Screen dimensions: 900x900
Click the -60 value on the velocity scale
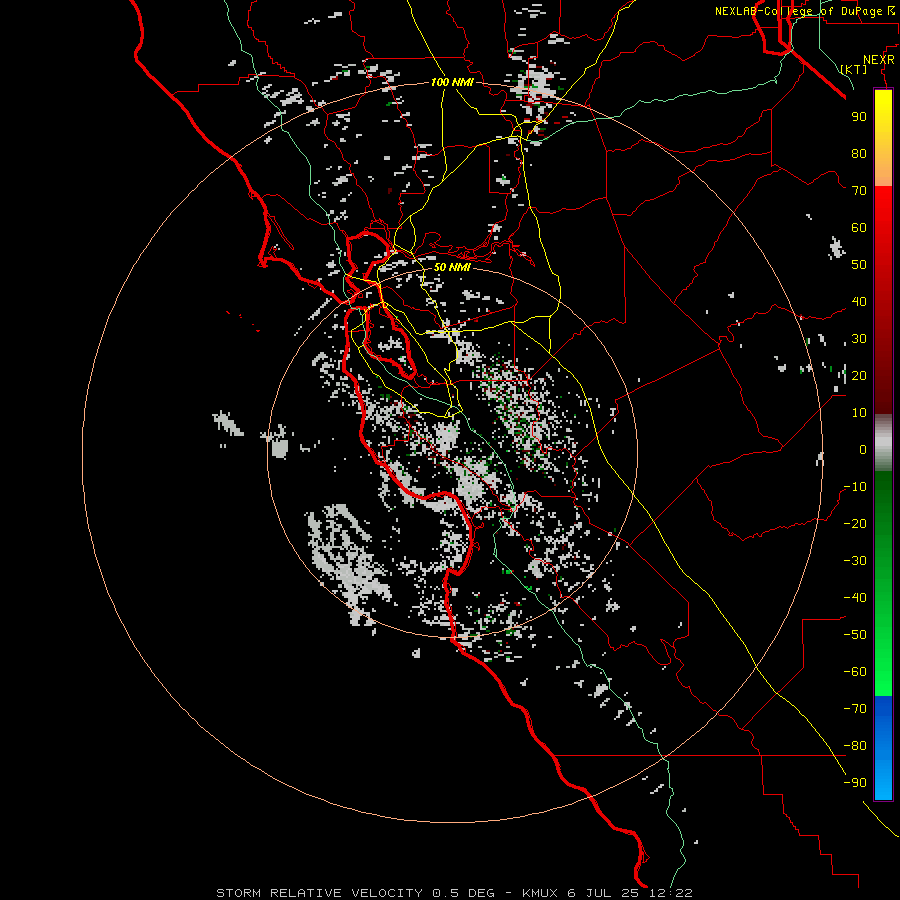pos(855,672)
